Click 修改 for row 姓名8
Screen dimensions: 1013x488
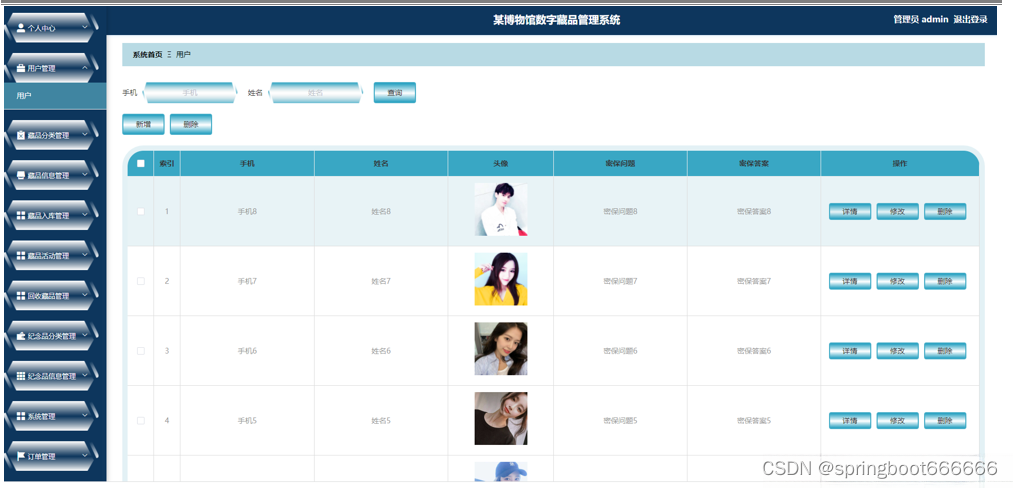click(x=897, y=211)
